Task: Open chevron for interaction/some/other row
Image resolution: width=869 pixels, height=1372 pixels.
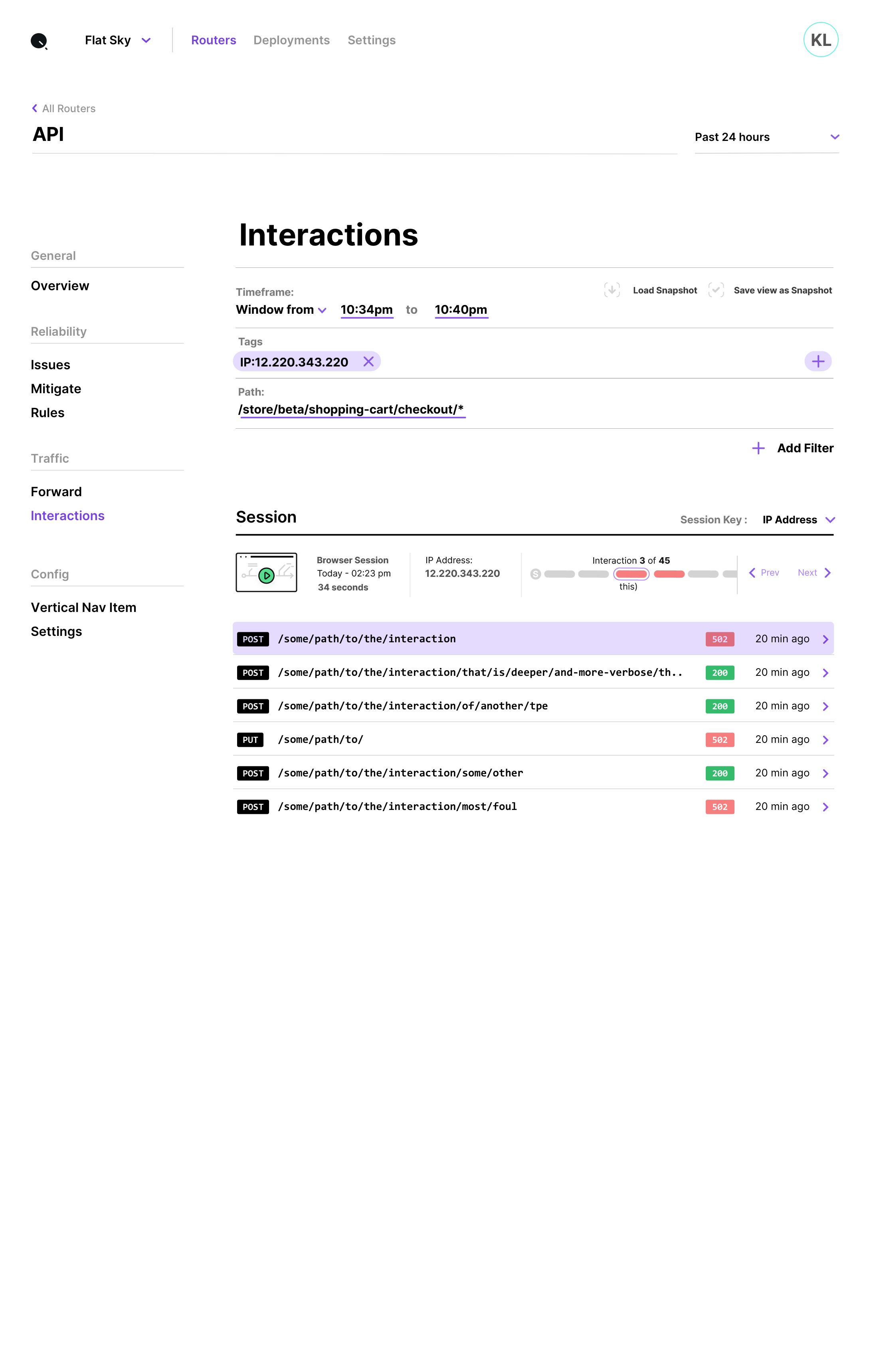Action: [825, 773]
